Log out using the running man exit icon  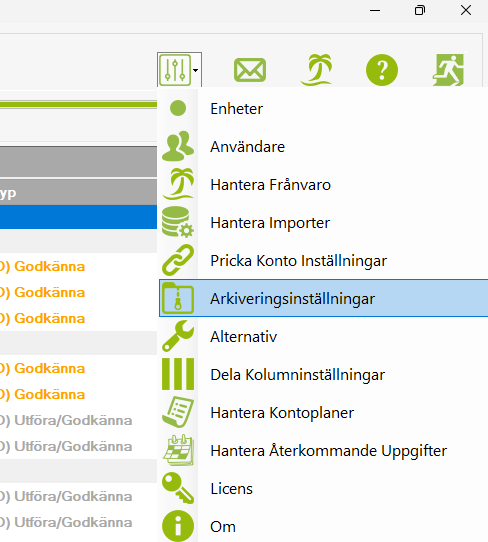448,70
